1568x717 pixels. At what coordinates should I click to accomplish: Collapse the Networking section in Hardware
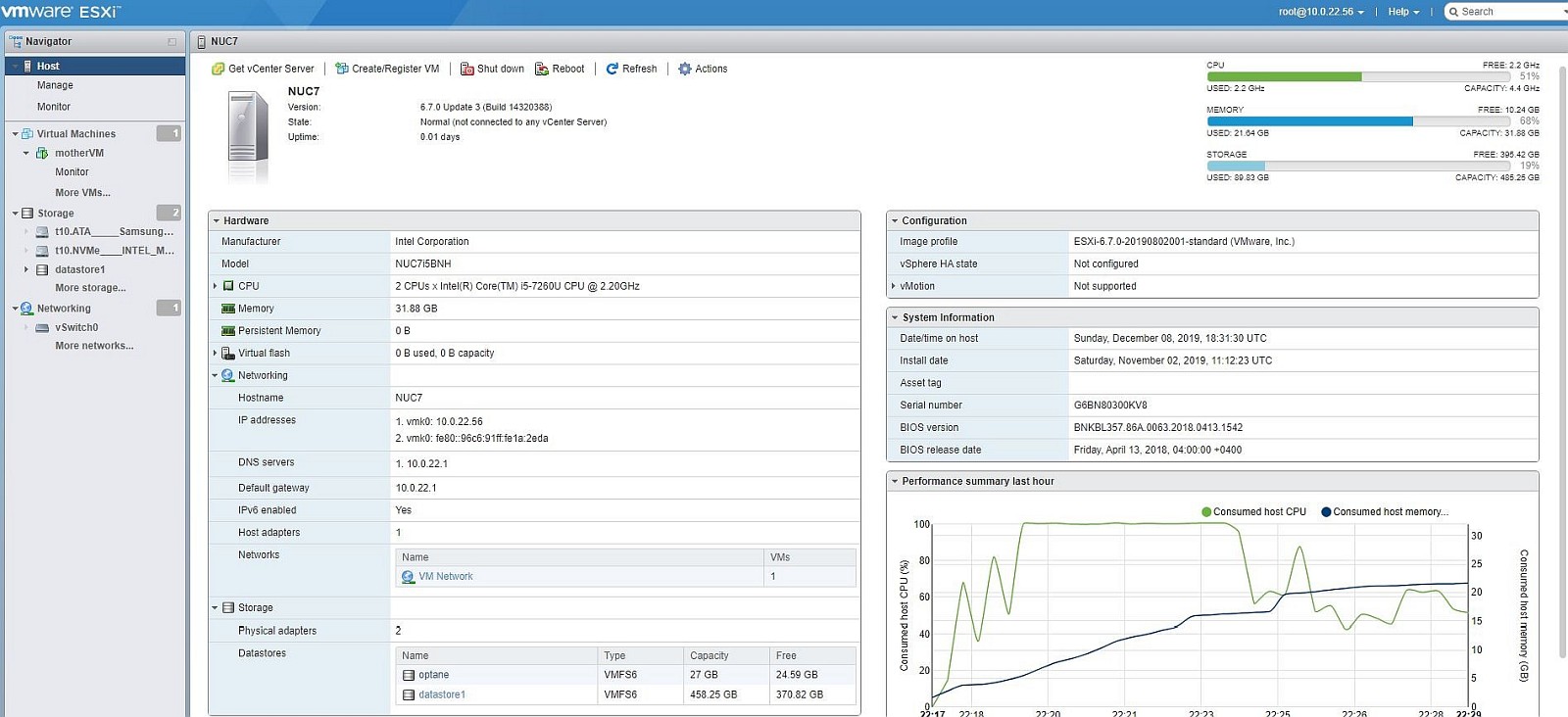(x=215, y=375)
